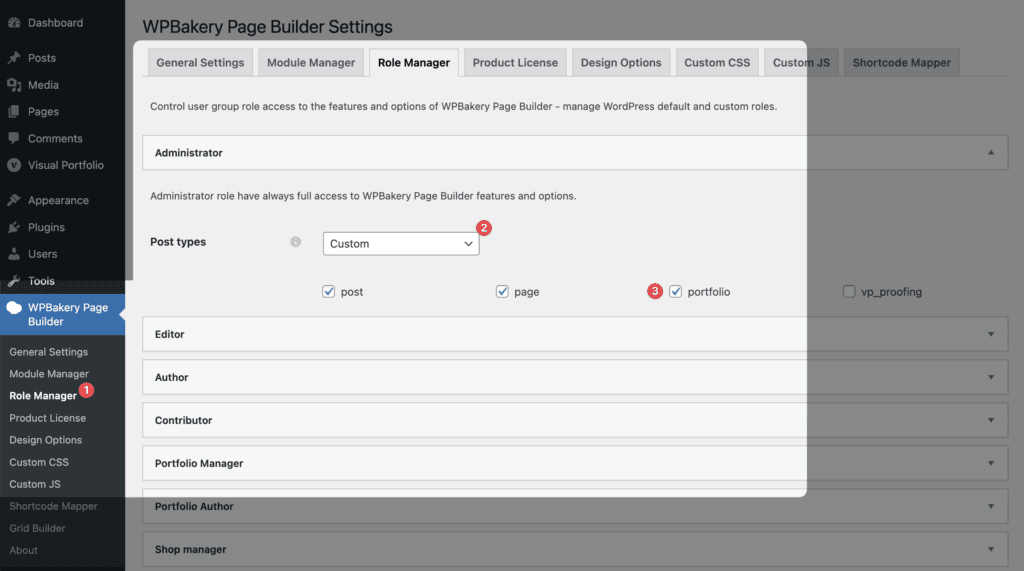Click Custom CSS submenu link
Image resolution: width=1024 pixels, height=571 pixels.
point(39,463)
